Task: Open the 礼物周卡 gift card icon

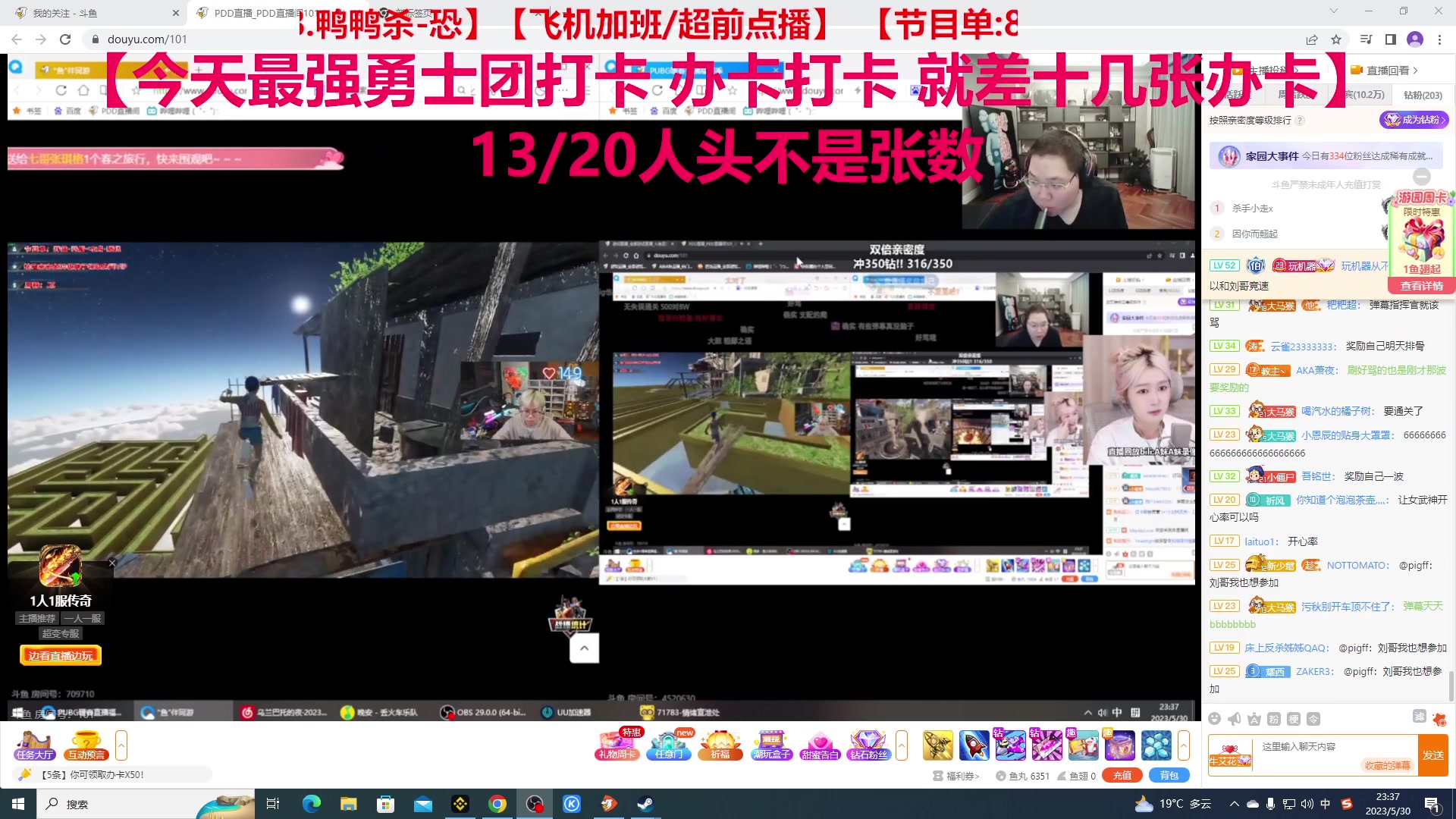Action: click(617, 745)
